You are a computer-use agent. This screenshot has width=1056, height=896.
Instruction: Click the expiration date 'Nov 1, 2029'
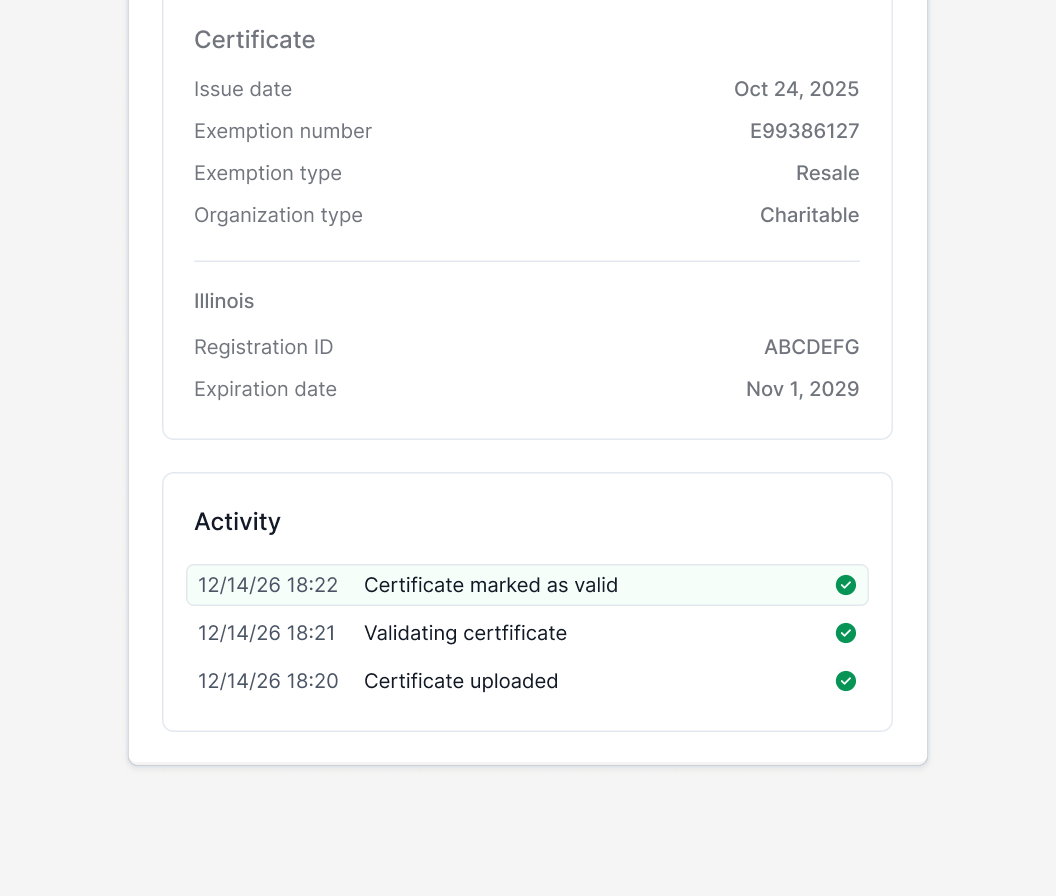tap(802, 389)
